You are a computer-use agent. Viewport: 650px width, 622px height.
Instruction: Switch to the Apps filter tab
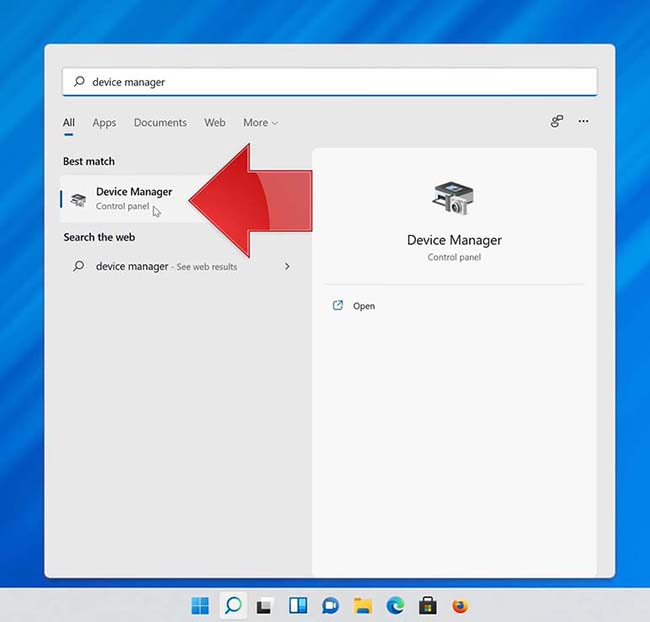[104, 123]
